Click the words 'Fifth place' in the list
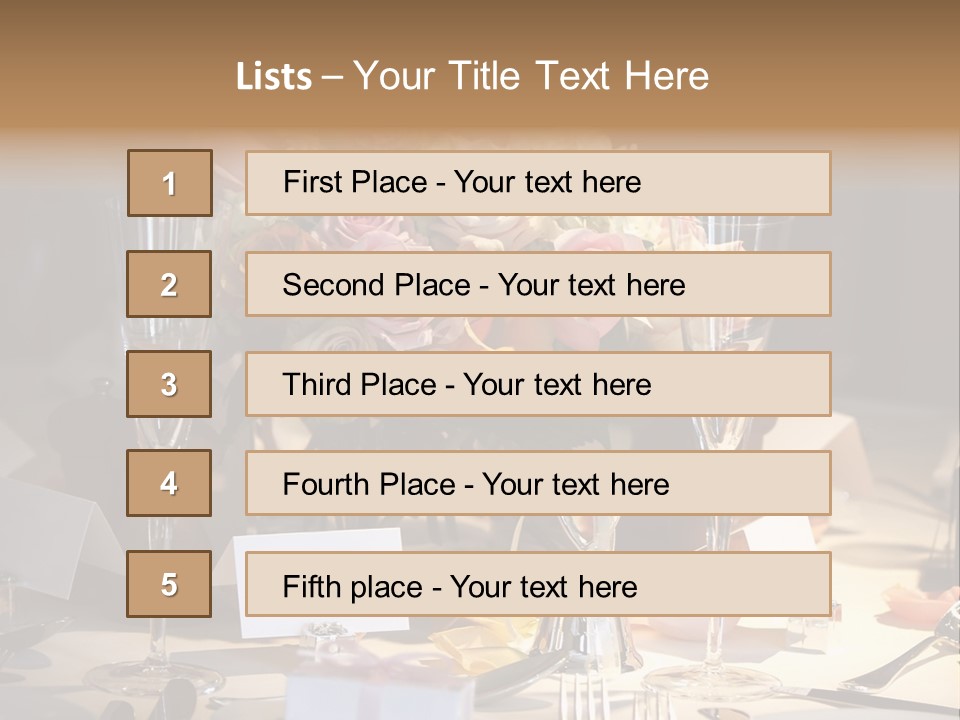This screenshot has height=720, width=960. [353, 587]
